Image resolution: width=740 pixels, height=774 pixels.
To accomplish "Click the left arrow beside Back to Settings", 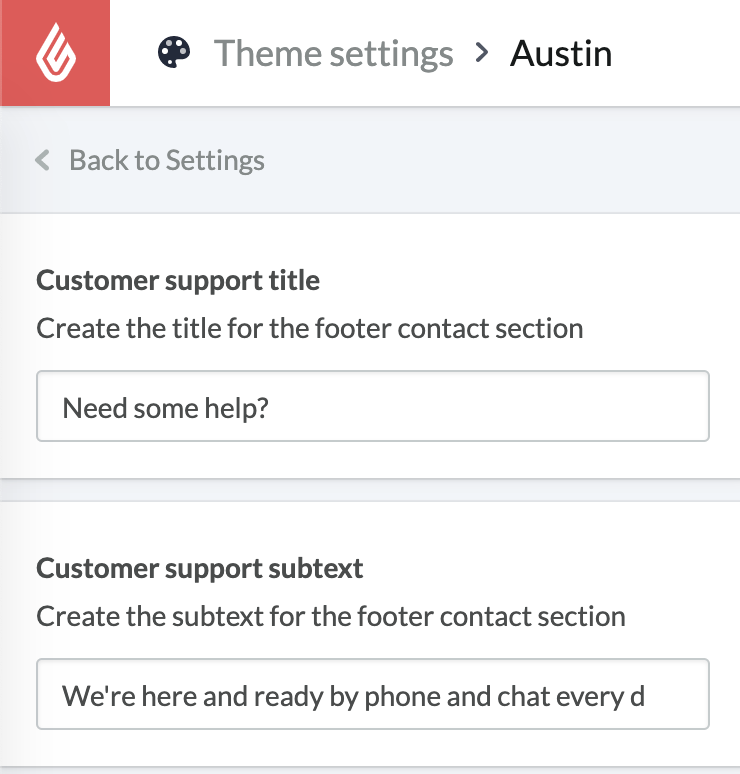I will click(x=42, y=160).
